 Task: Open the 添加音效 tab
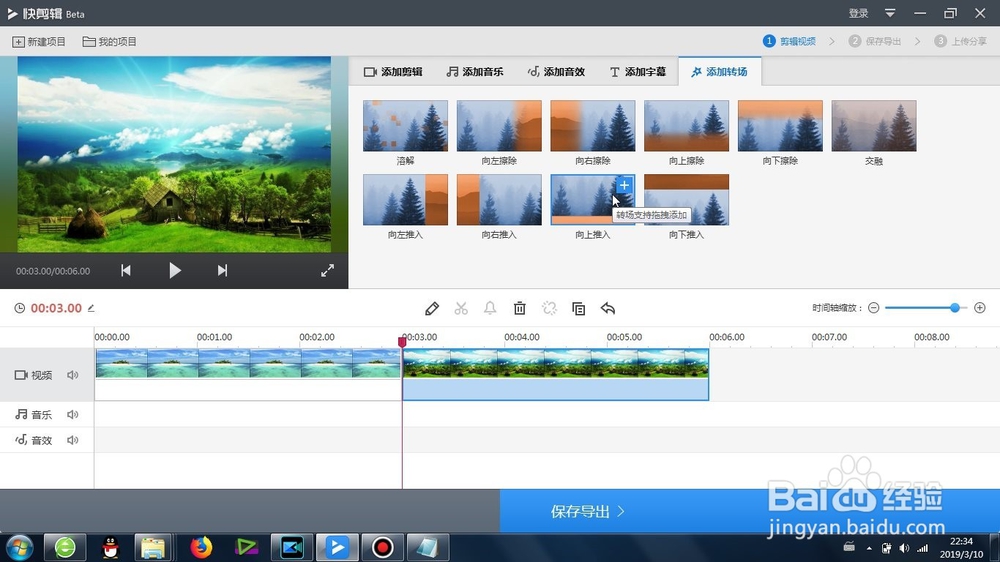tap(556, 71)
